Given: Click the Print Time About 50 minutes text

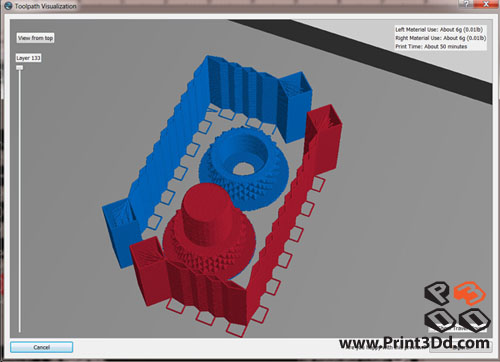Looking at the screenshot, I should click(x=431, y=46).
